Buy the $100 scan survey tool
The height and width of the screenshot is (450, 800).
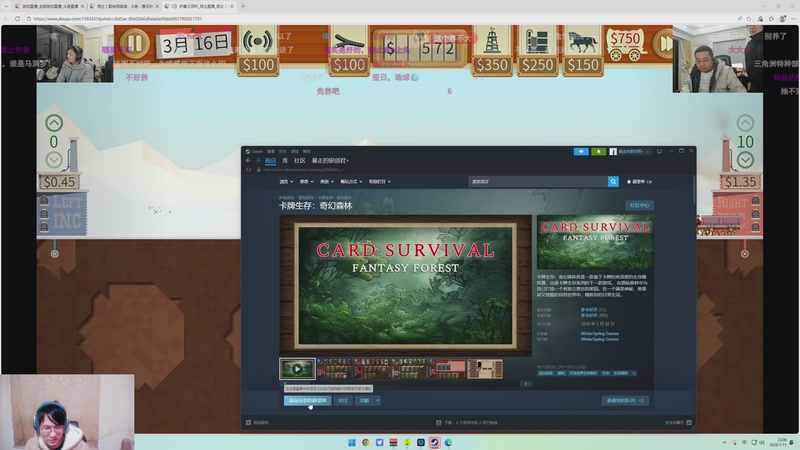(x=258, y=51)
